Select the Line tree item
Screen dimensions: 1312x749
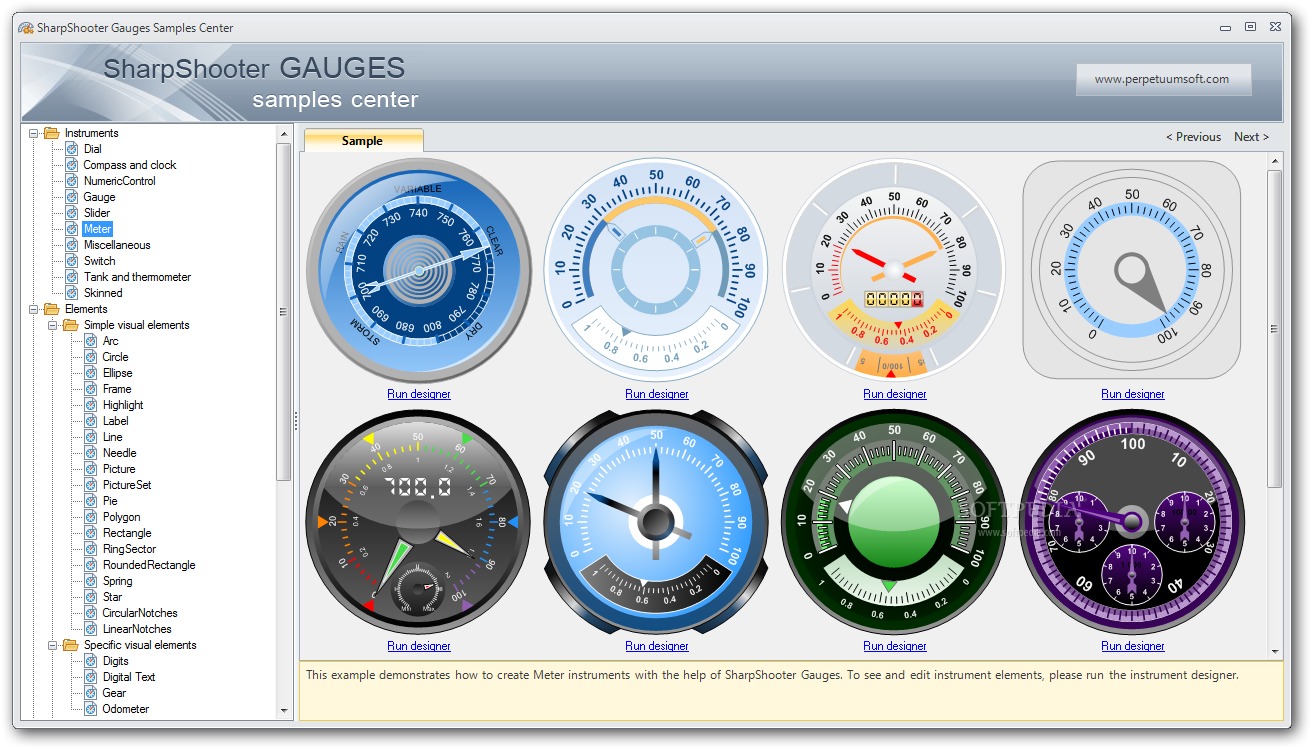[x=113, y=437]
